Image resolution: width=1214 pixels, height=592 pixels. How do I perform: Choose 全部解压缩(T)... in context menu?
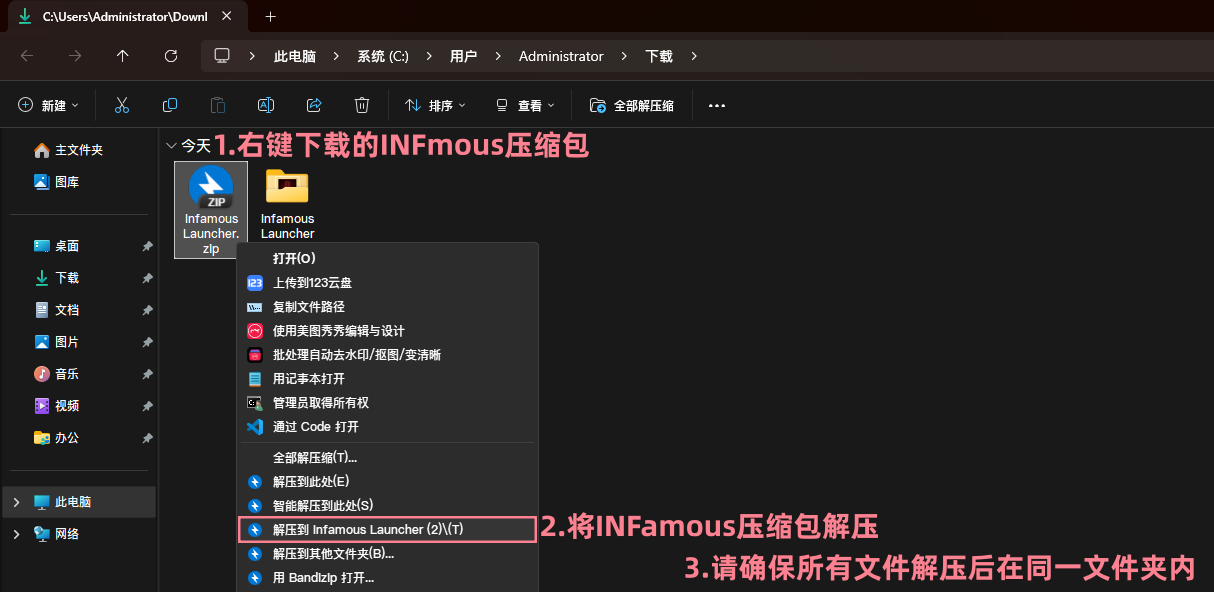[x=388, y=458]
